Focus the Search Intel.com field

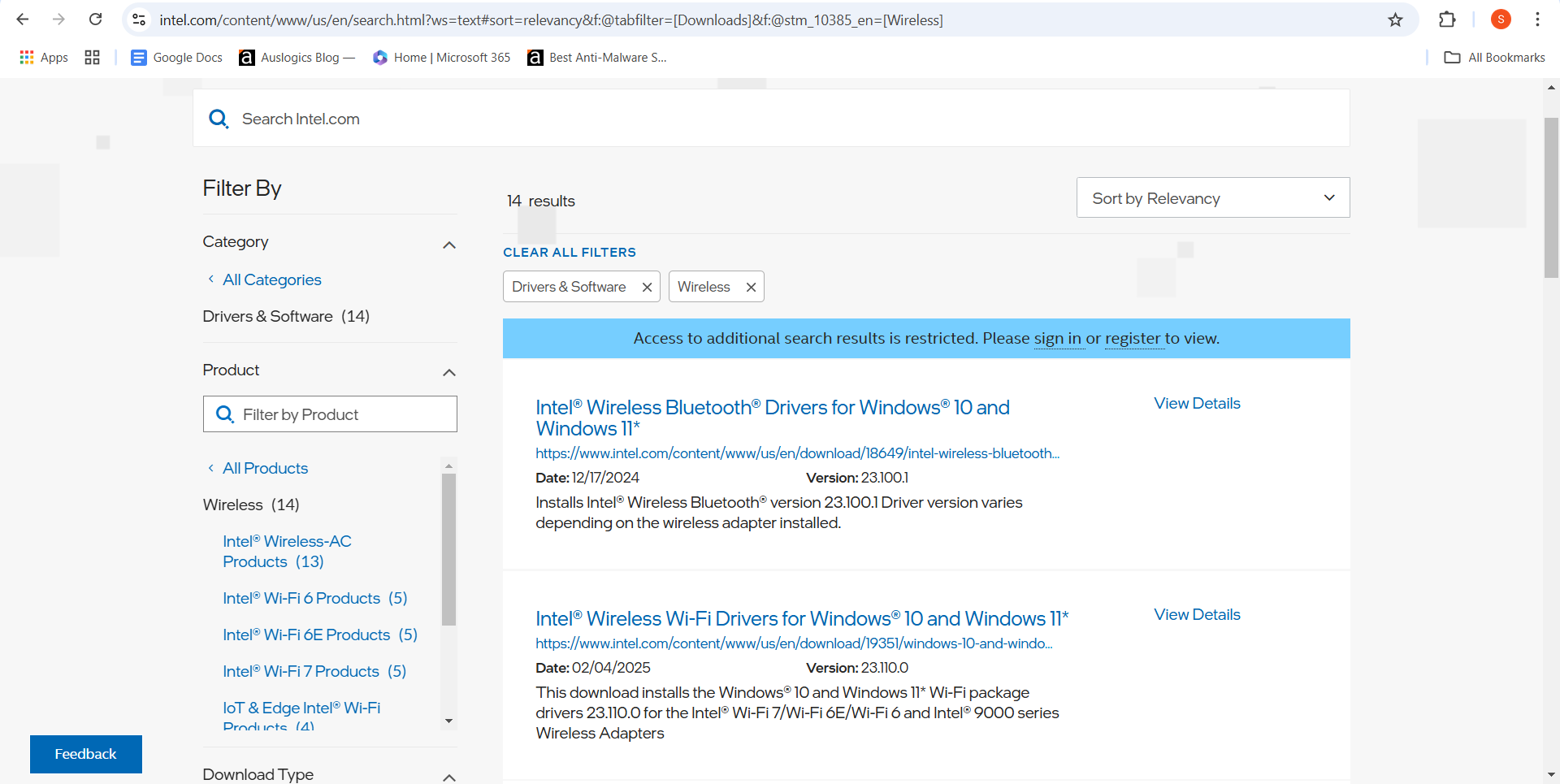coord(772,119)
